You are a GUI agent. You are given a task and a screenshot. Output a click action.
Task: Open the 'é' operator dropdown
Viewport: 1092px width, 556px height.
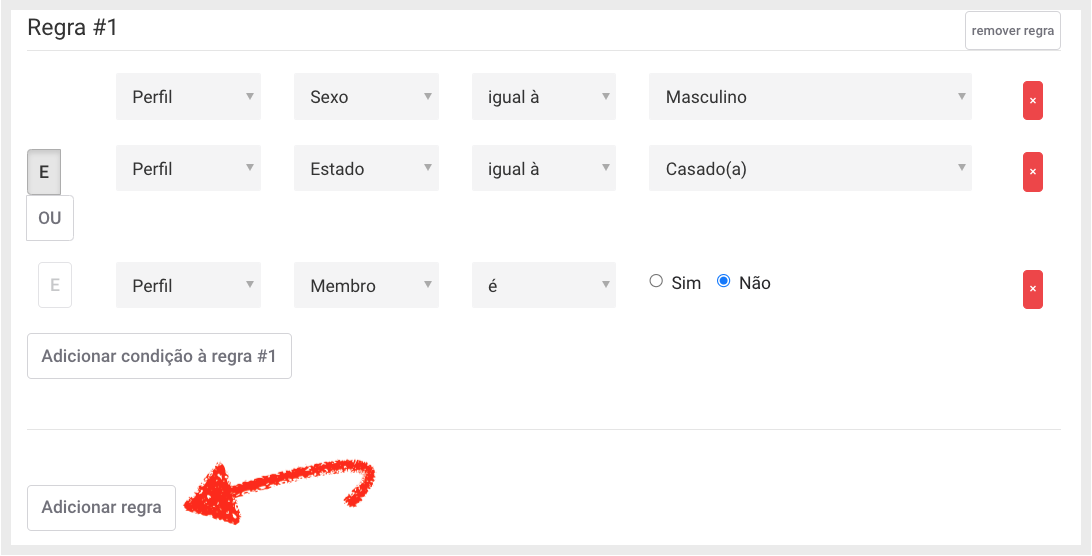point(544,285)
